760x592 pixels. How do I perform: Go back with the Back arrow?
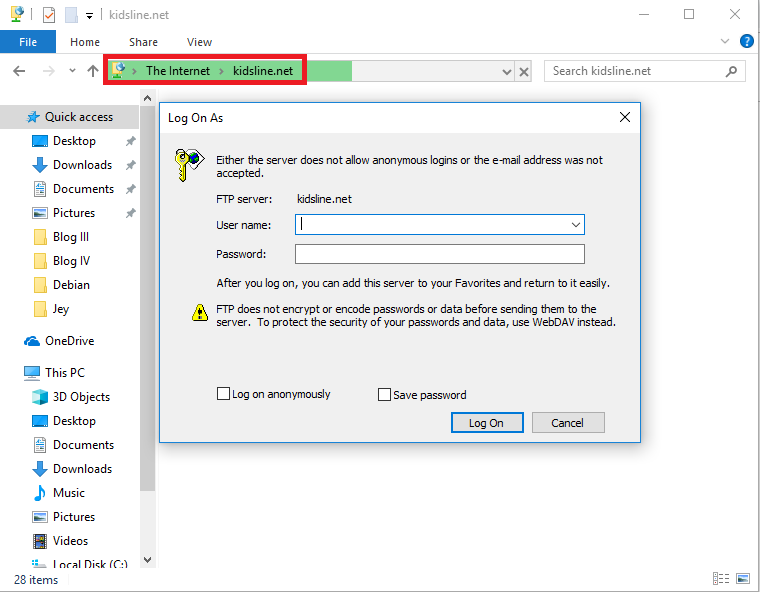tap(19, 71)
